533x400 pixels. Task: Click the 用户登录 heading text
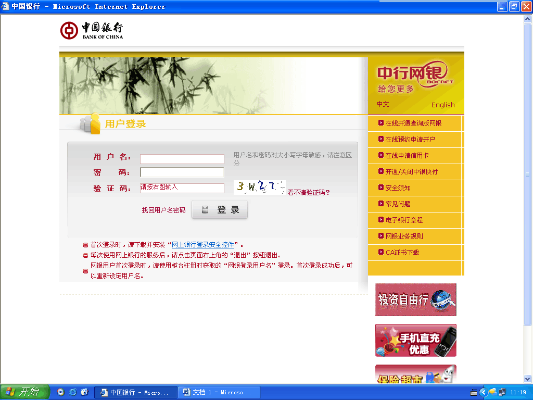click(x=125, y=124)
